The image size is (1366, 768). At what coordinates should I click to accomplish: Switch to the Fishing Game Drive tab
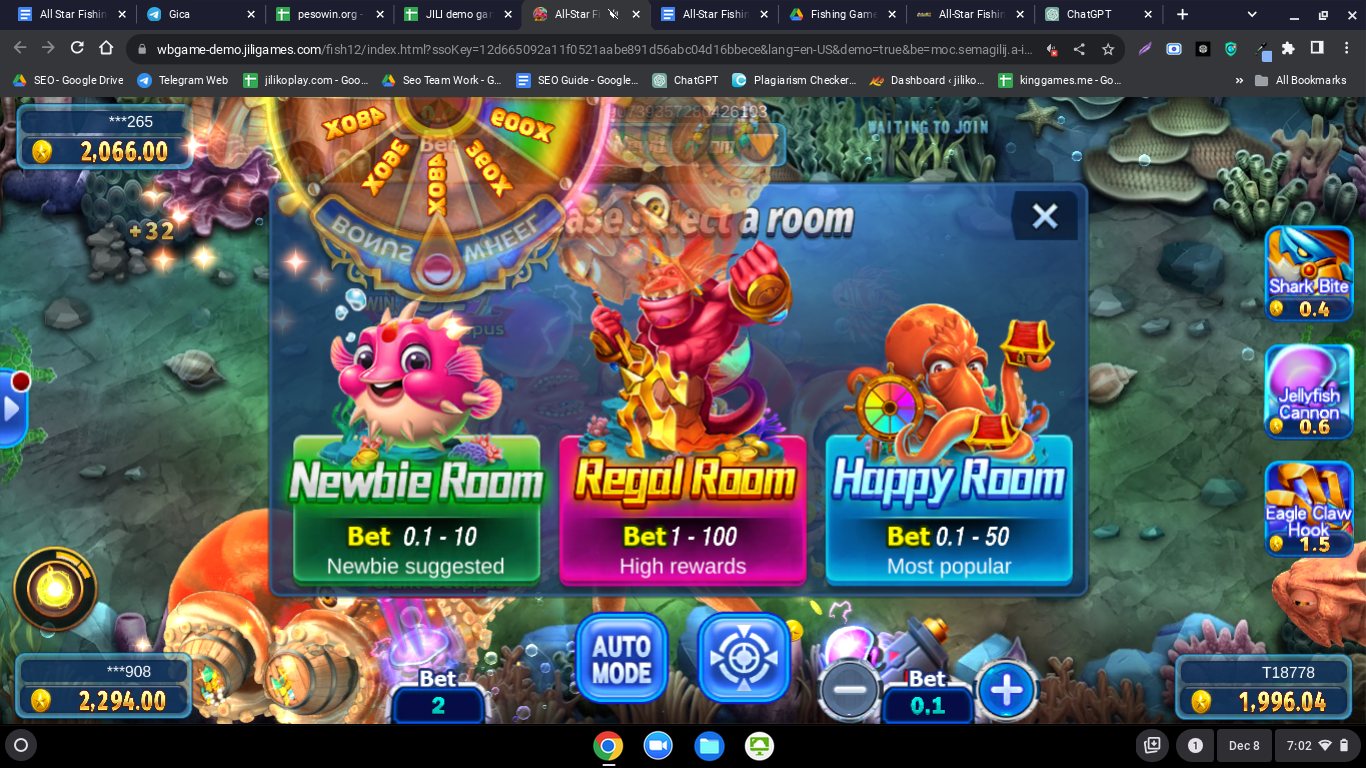(x=841, y=15)
